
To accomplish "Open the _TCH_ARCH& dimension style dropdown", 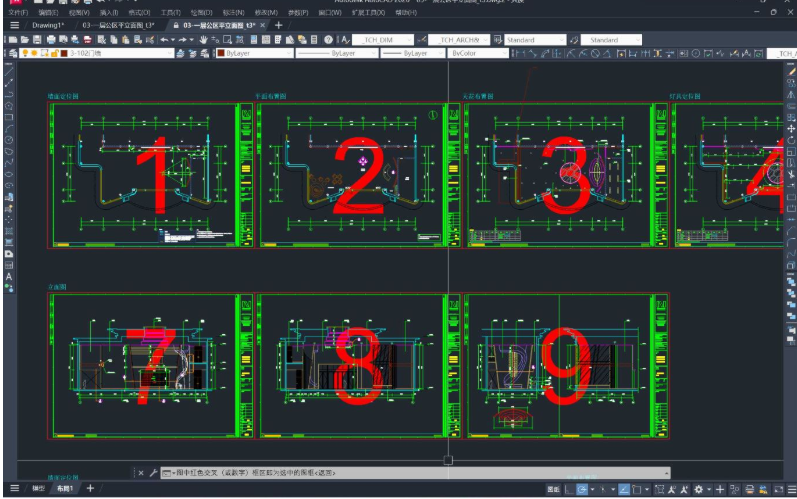I will 458,40.
